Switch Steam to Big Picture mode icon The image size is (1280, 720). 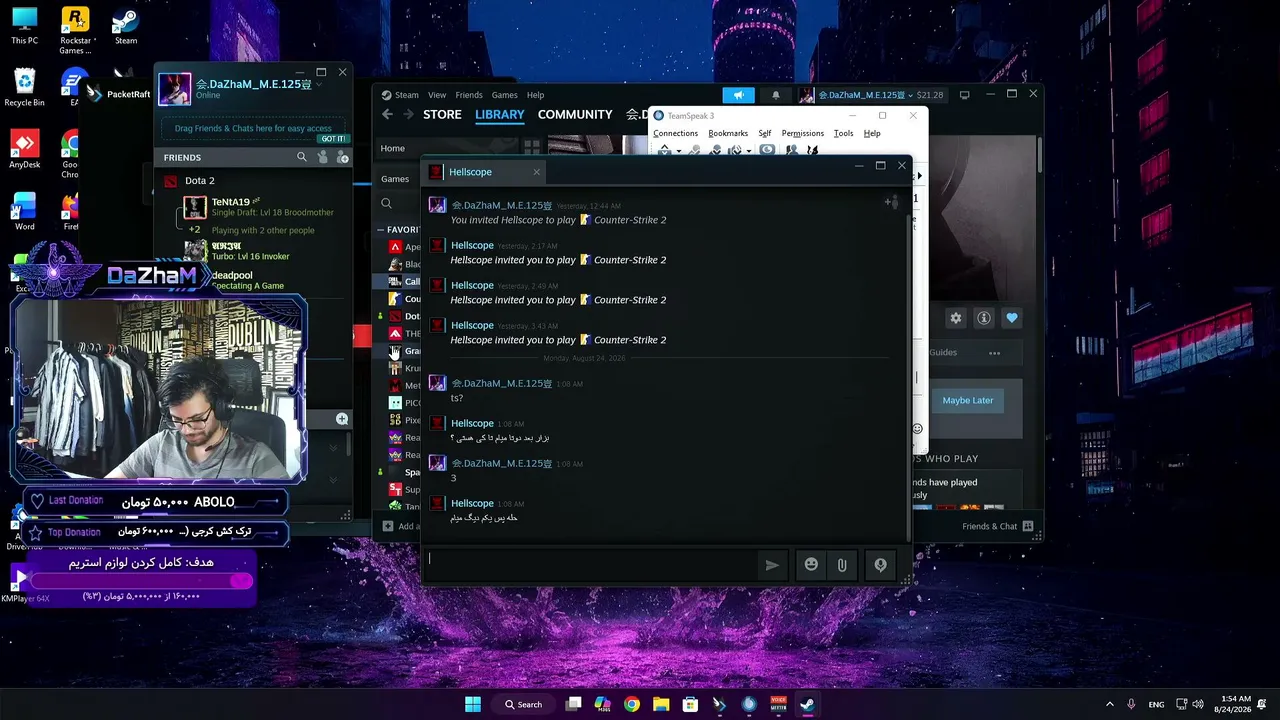click(x=964, y=95)
